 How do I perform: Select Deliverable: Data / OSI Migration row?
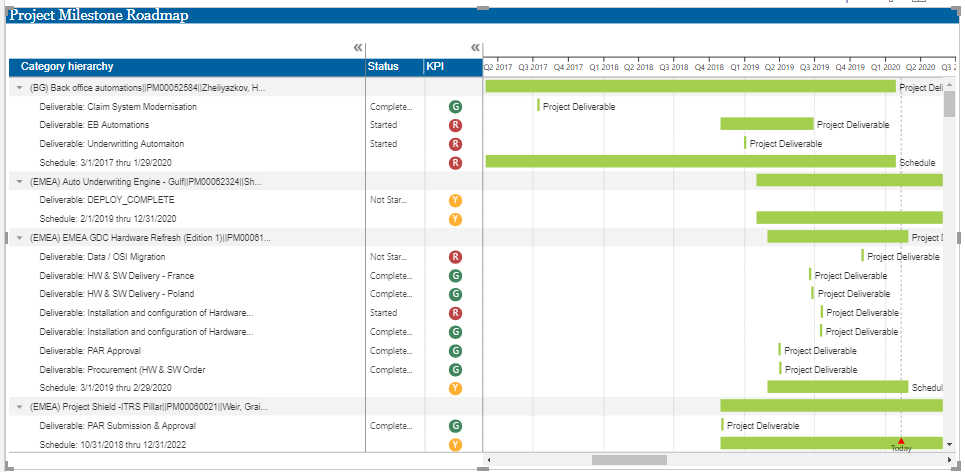pyautogui.click(x=246, y=257)
